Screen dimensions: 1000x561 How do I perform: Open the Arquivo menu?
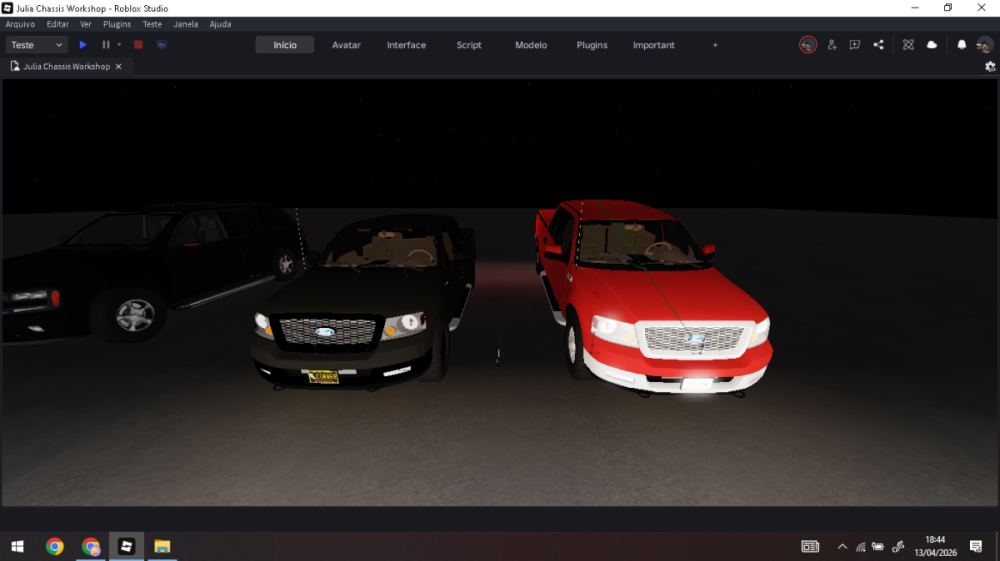point(20,24)
